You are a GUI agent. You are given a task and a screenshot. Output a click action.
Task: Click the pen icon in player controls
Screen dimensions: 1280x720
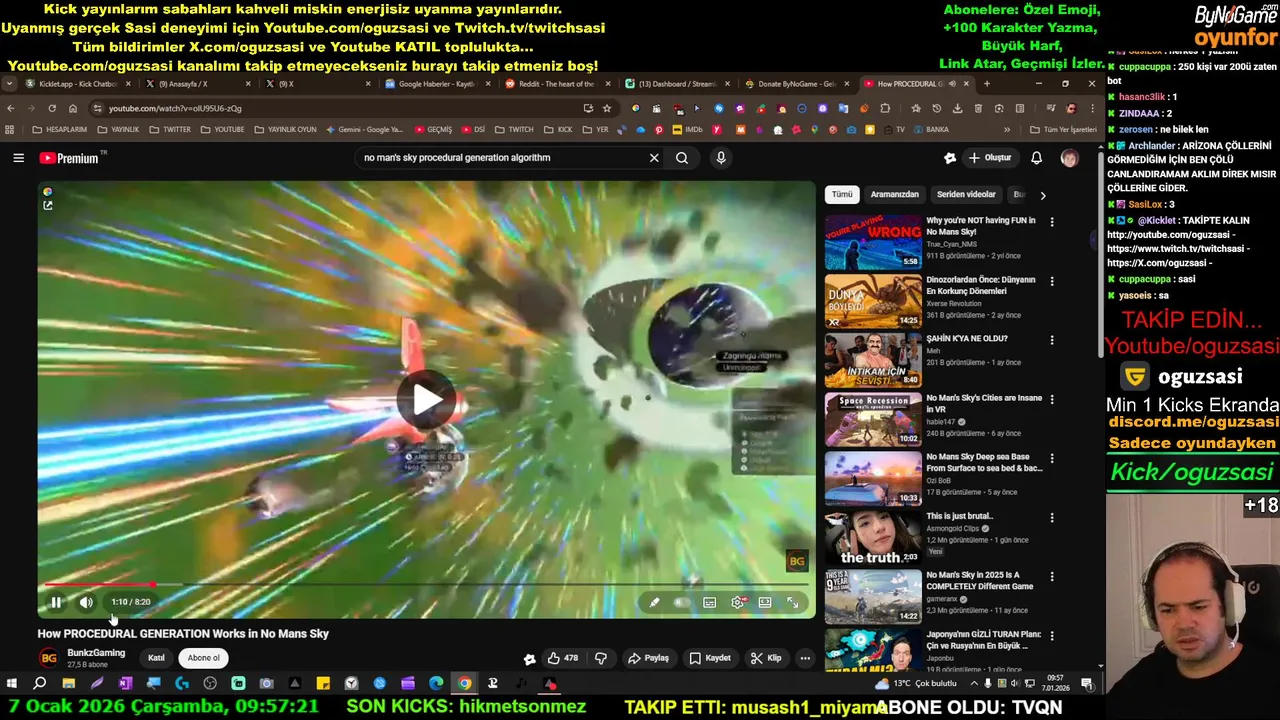654,602
